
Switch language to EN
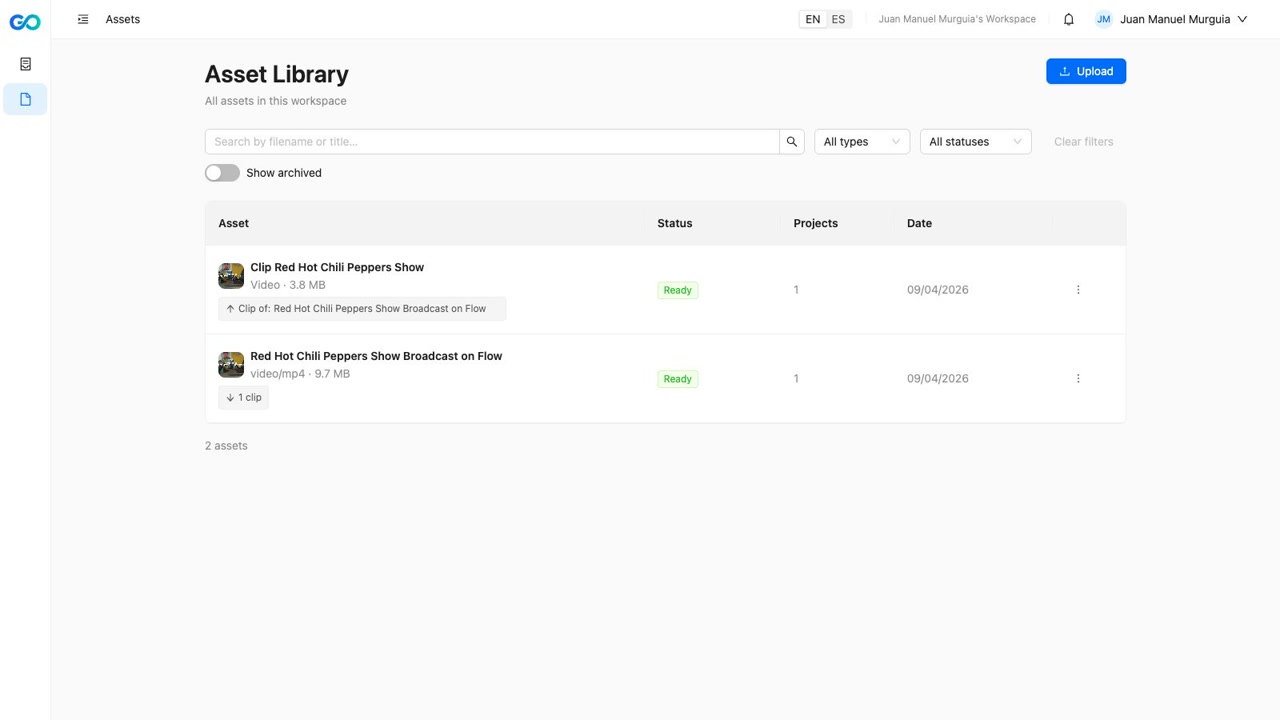pos(813,19)
